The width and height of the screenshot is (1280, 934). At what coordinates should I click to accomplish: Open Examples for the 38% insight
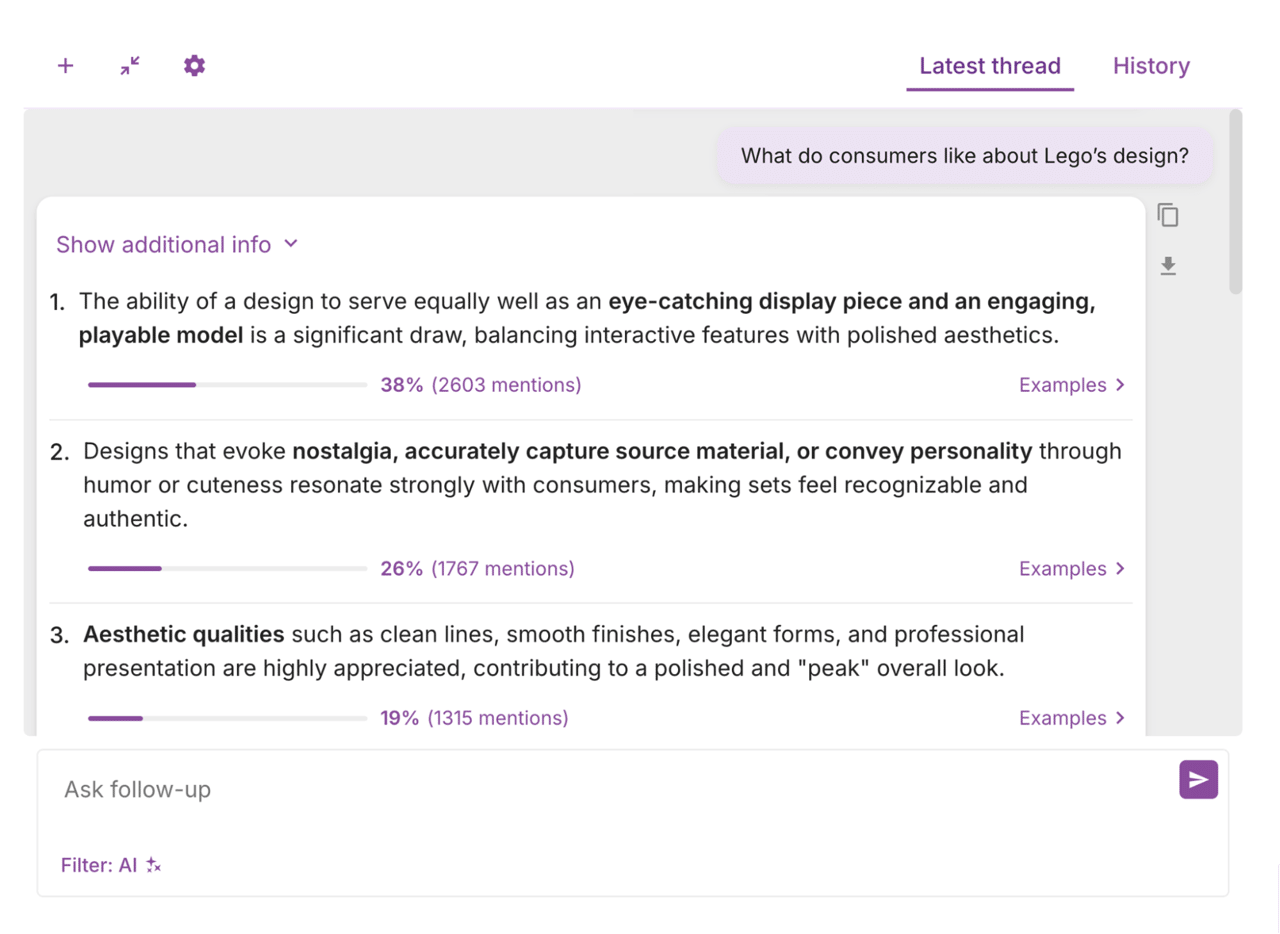(x=1072, y=385)
